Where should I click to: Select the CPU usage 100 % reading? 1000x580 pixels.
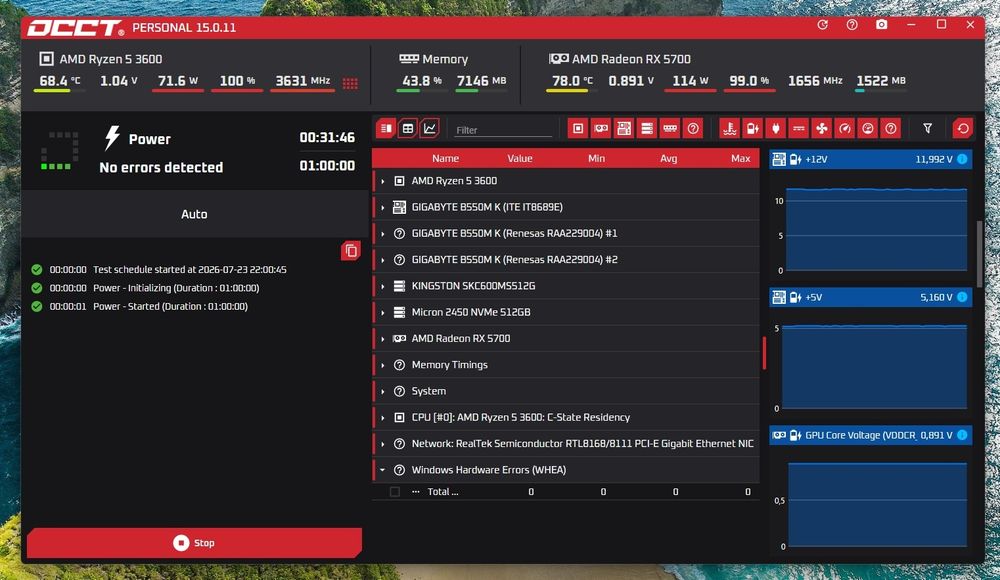point(237,81)
